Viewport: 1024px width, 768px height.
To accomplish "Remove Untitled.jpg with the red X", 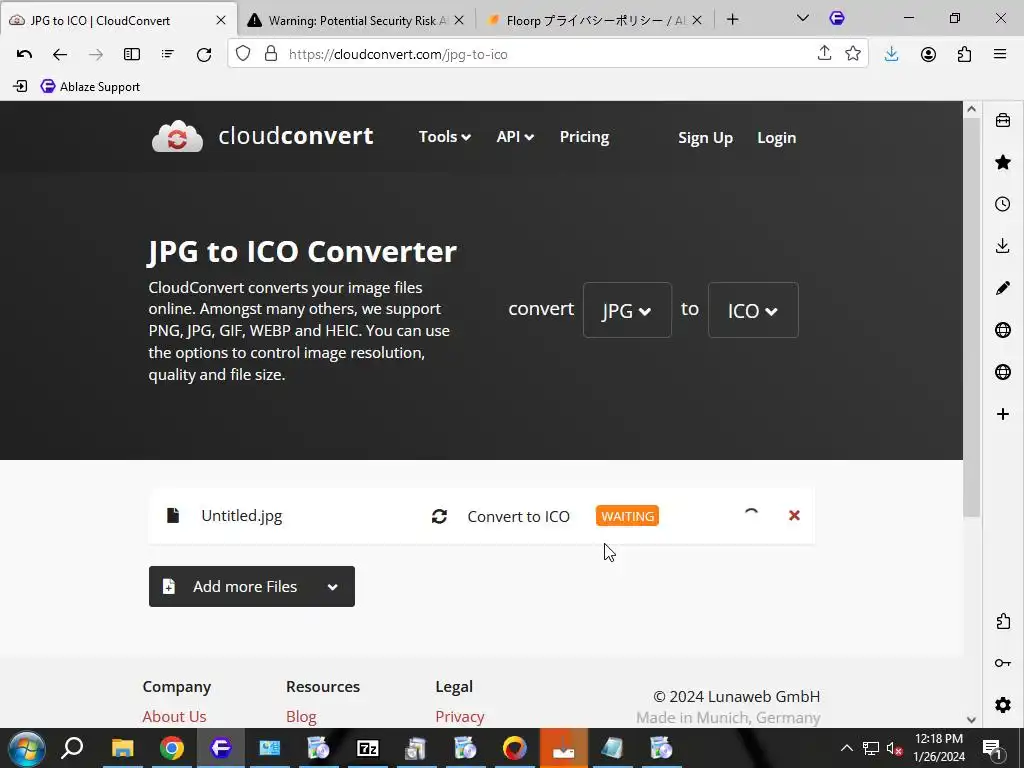I will [x=794, y=515].
